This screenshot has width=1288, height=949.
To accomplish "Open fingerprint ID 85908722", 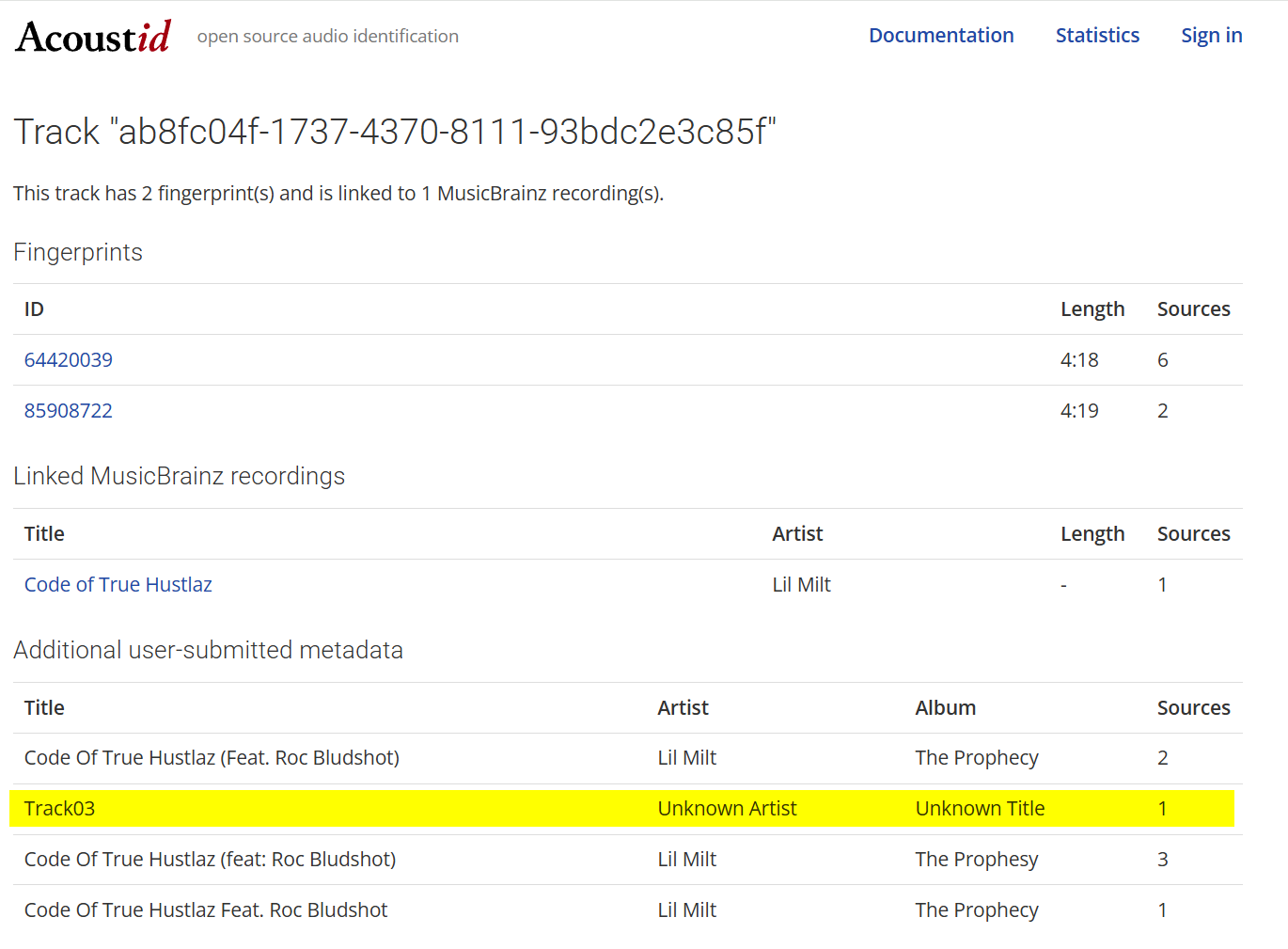I will (x=69, y=411).
